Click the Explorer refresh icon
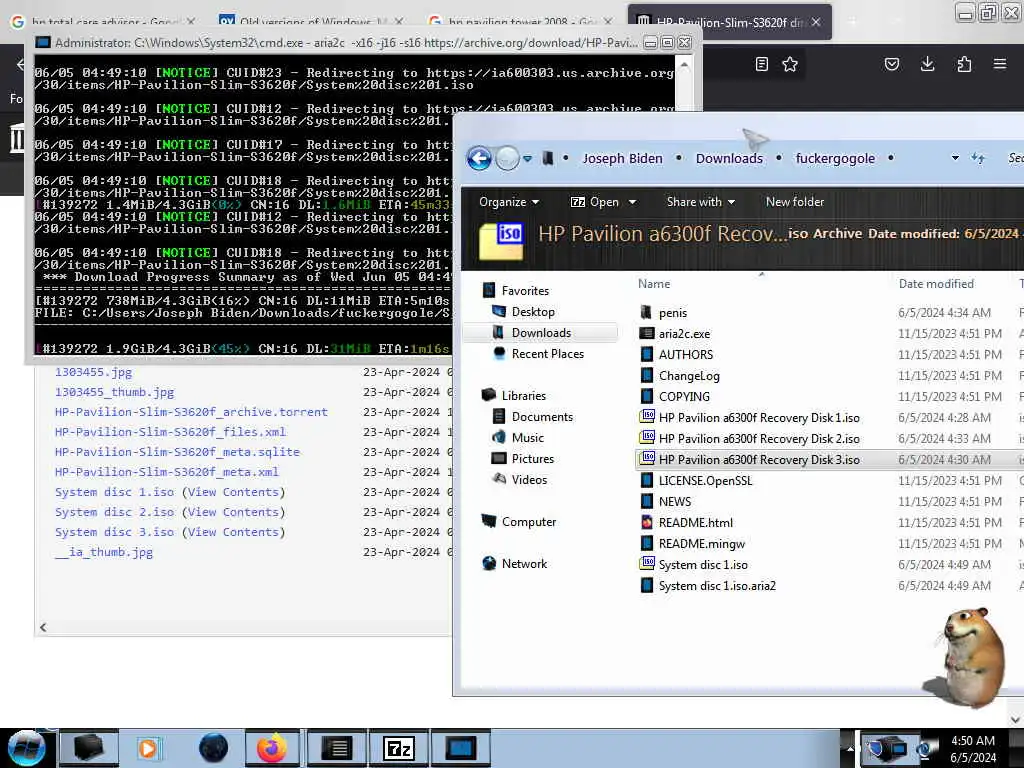 point(978,158)
